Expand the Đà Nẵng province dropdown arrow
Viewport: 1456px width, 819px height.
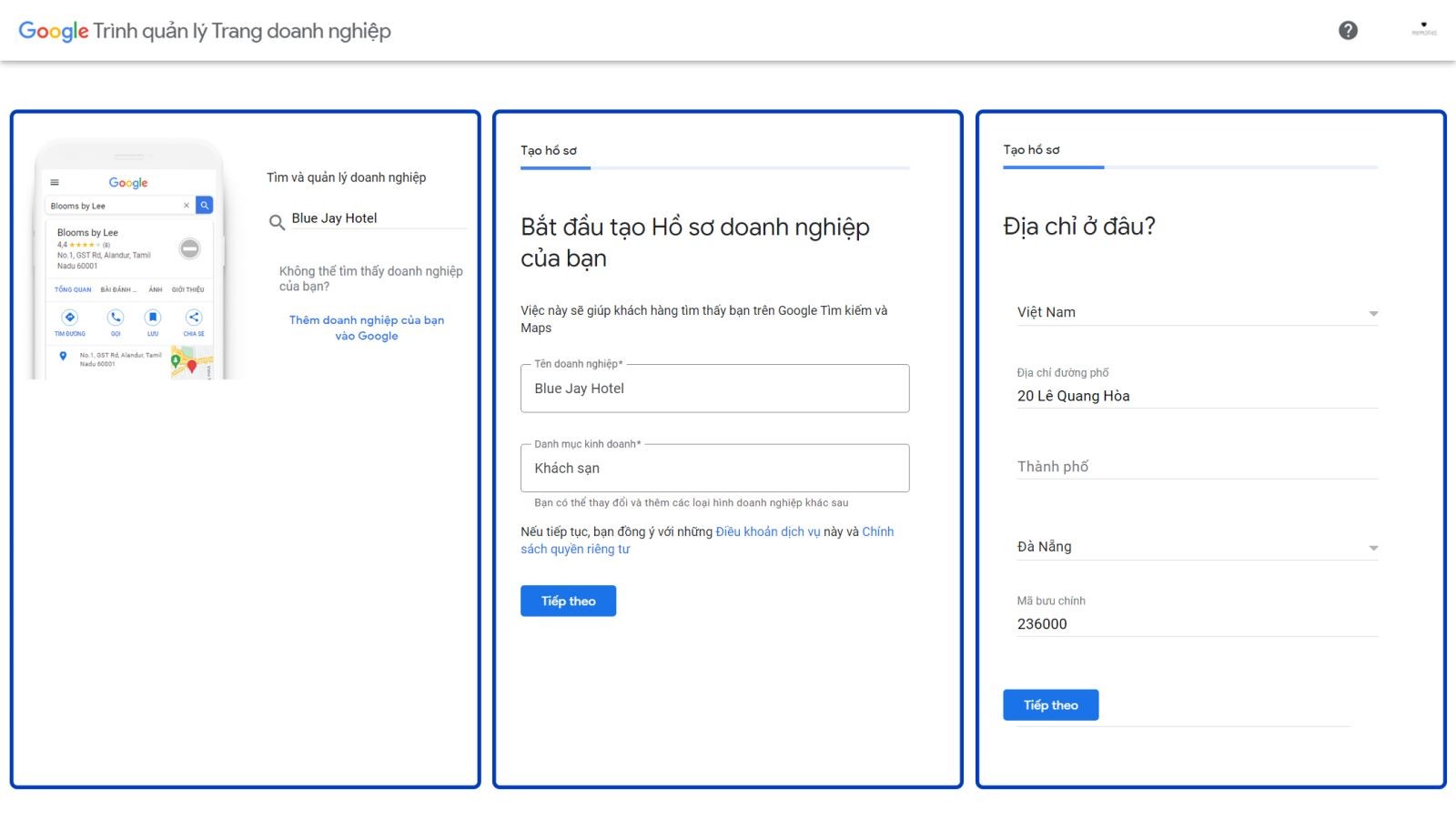[1373, 548]
